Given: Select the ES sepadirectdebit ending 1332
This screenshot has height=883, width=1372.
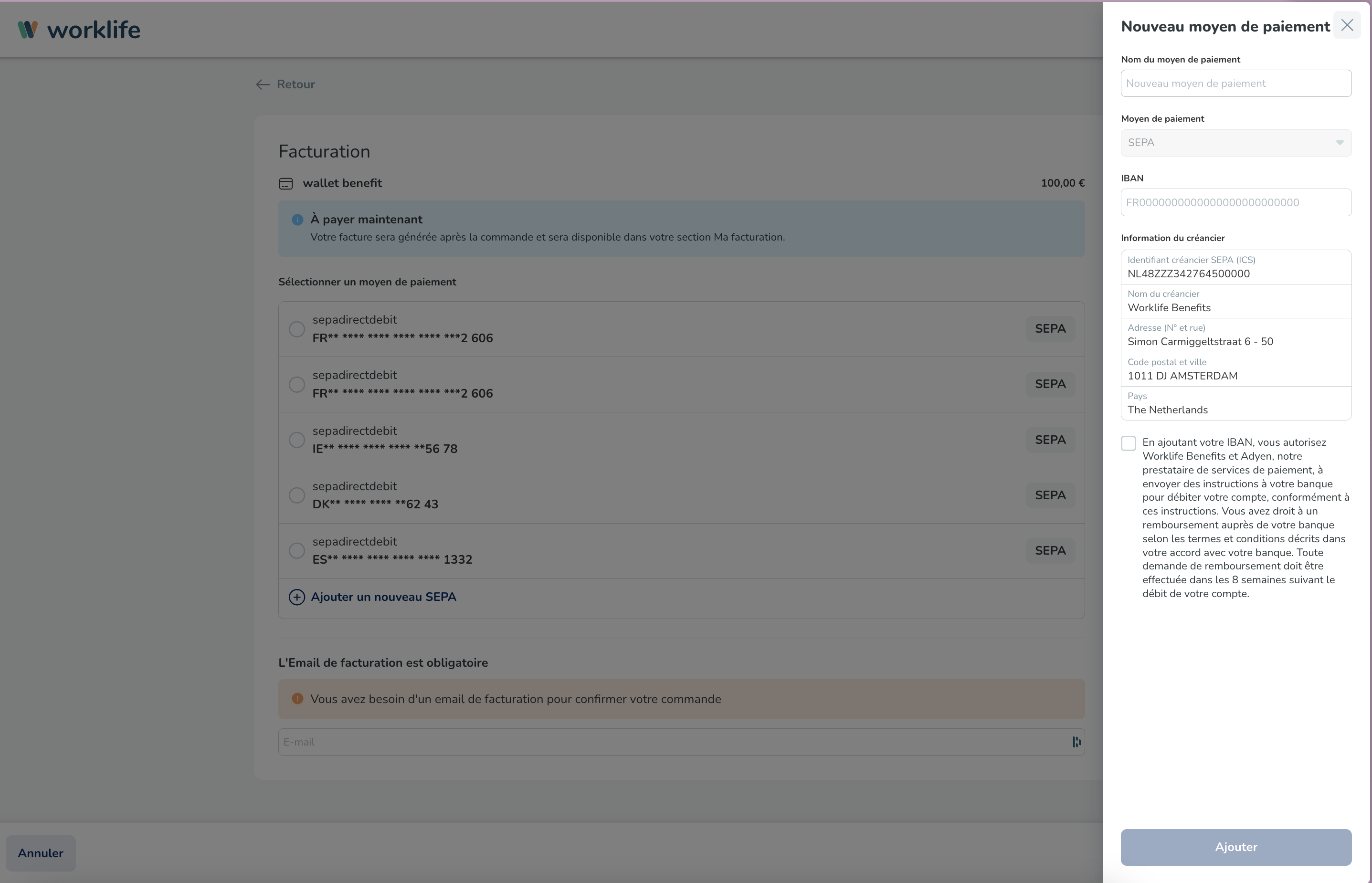Looking at the screenshot, I should (296, 550).
